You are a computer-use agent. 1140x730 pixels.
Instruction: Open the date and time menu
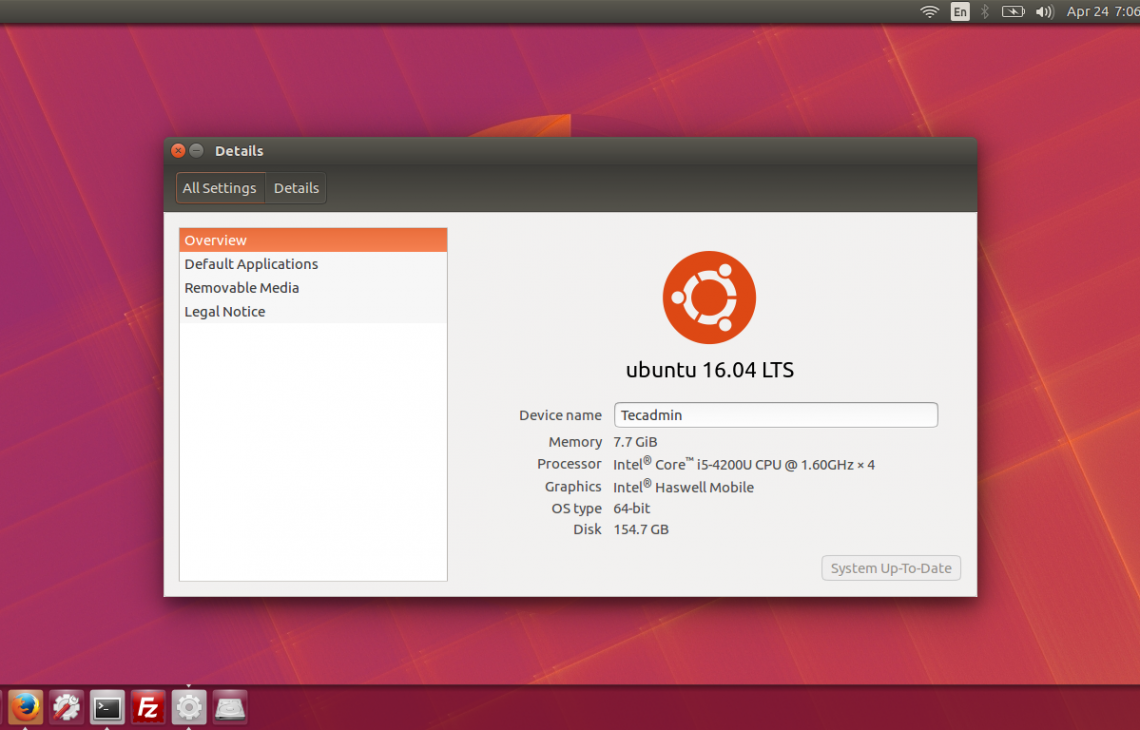click(x=1102, y=12)
